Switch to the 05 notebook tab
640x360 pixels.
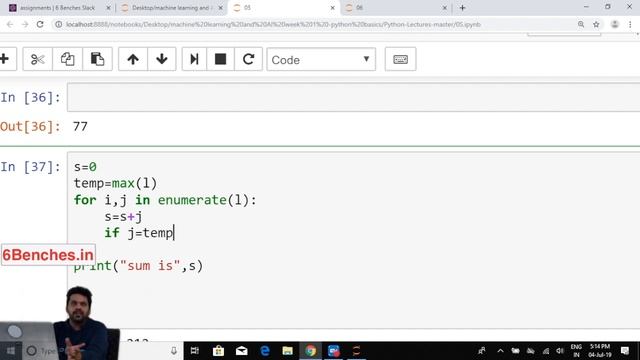(x=283, y=8)
